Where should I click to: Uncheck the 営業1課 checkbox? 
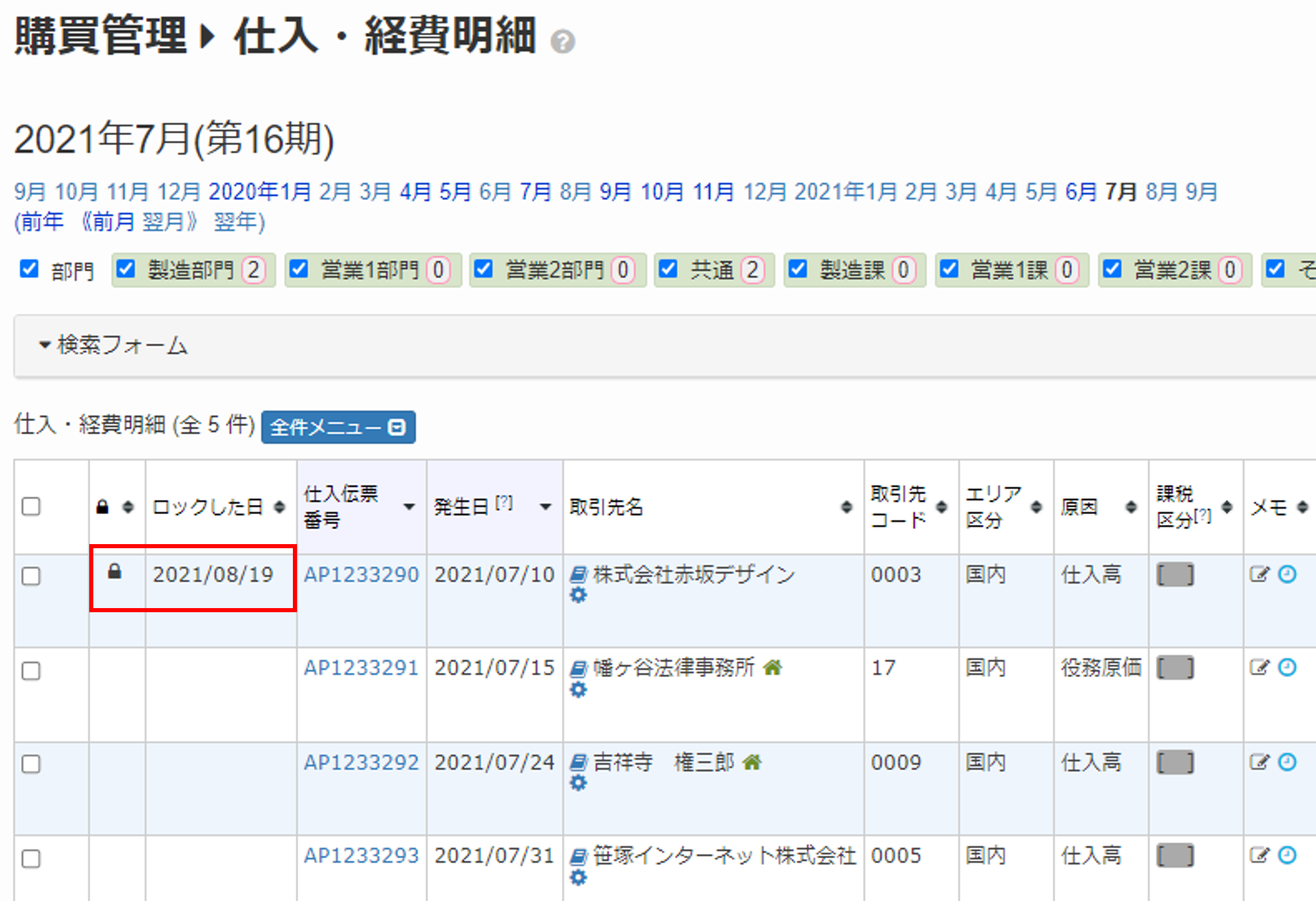949,269
